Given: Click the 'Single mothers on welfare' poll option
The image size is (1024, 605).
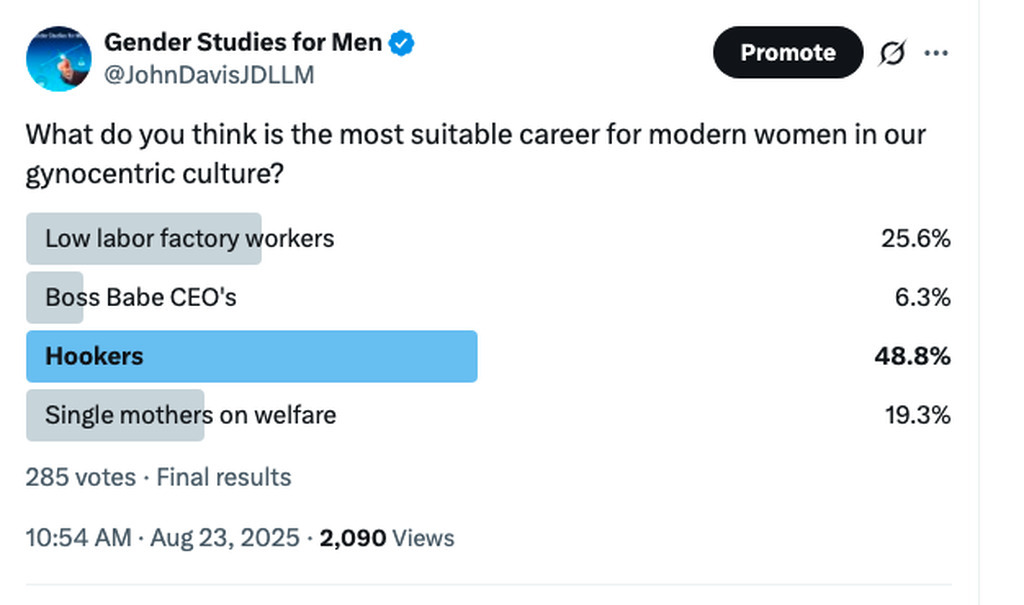Looking at the screenshot, I should click(x=190, y=415).
